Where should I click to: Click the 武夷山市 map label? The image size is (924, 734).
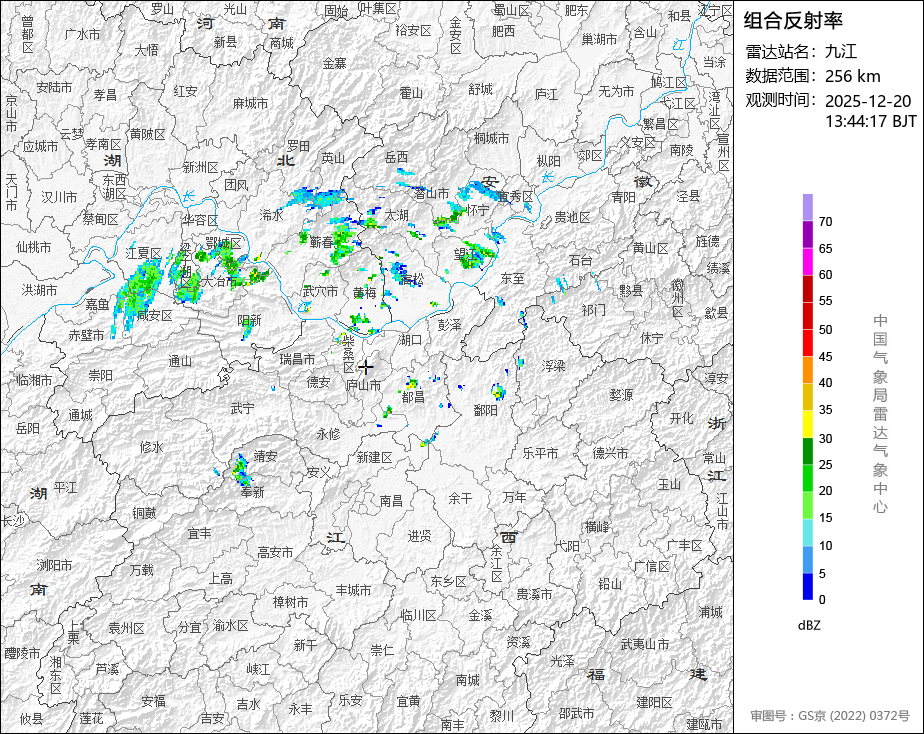tap(645, 644)
